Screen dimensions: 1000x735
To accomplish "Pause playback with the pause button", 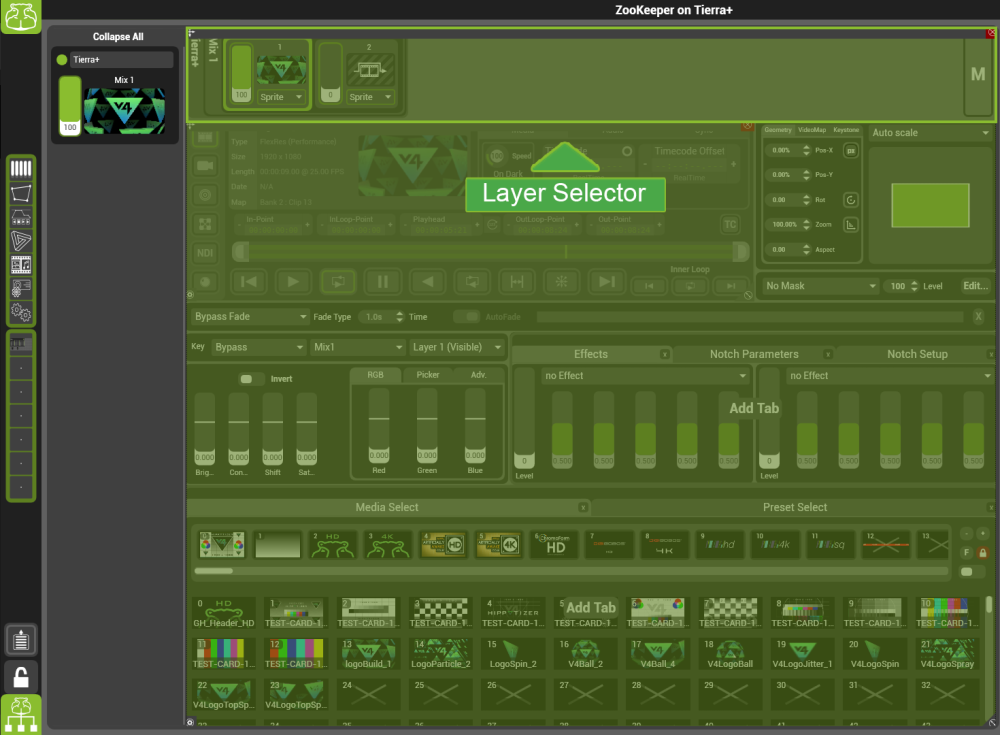I will [383, 281].
